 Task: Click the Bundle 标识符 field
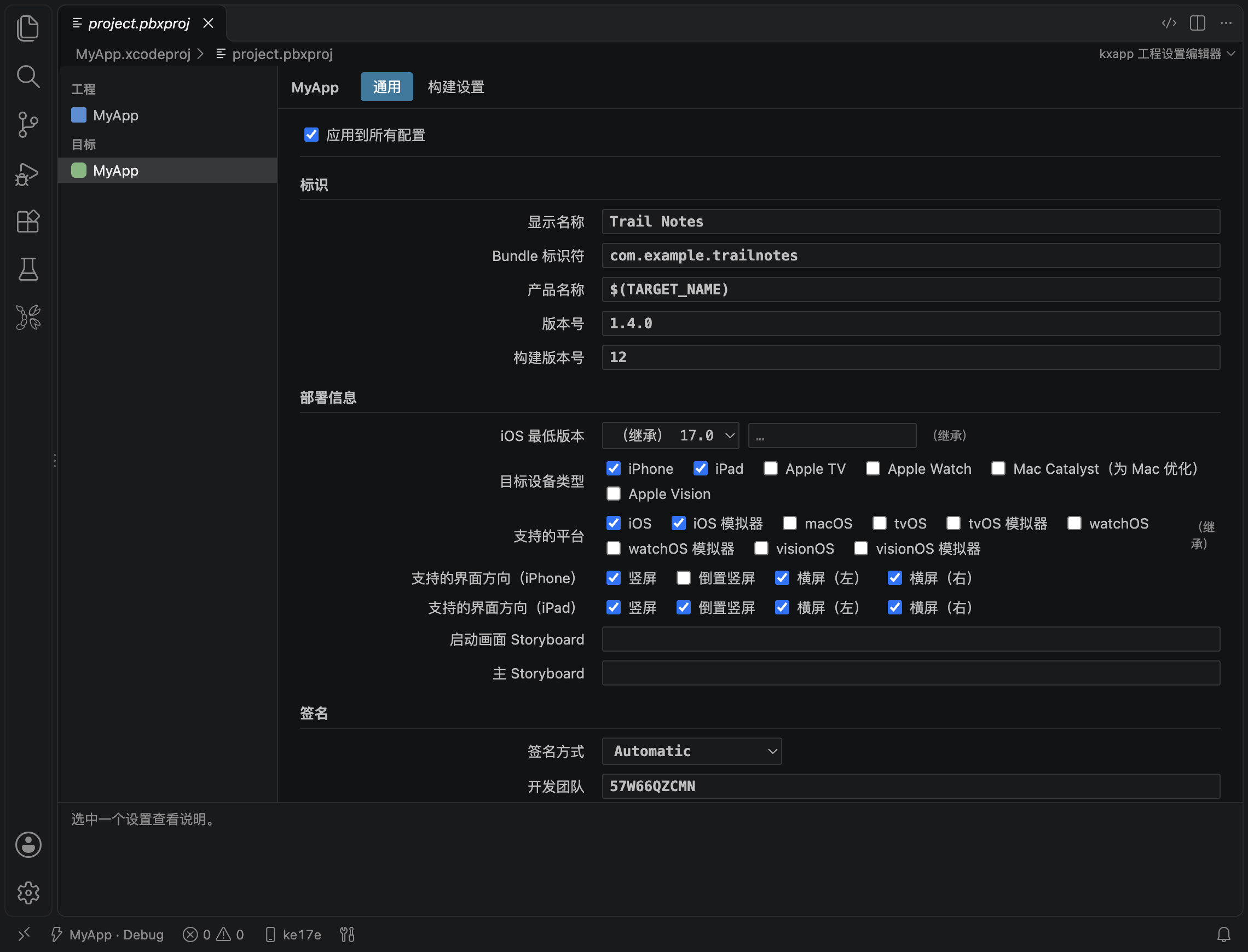point(910,256)
